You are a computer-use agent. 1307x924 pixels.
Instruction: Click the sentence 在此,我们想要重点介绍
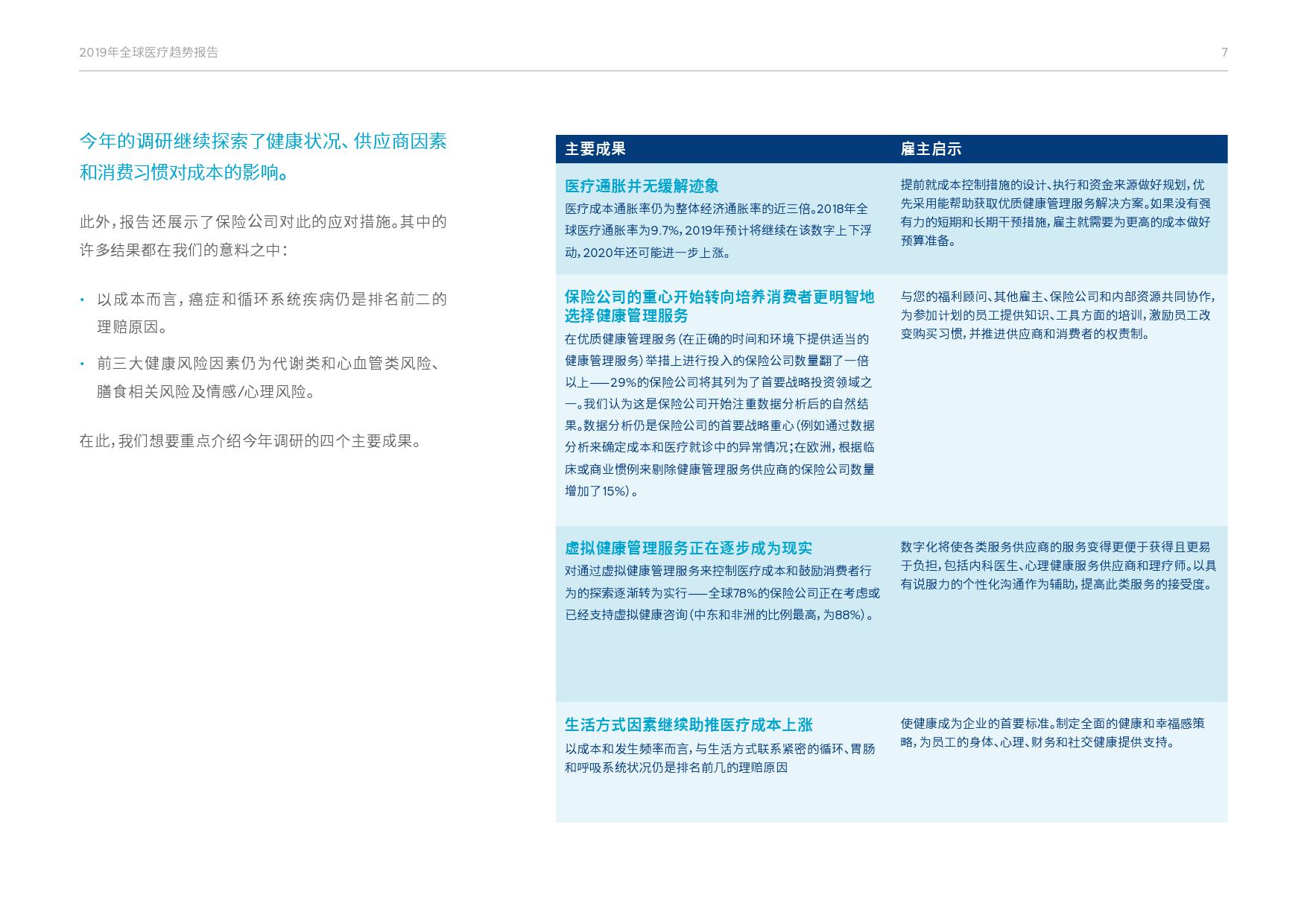(251, 441)
